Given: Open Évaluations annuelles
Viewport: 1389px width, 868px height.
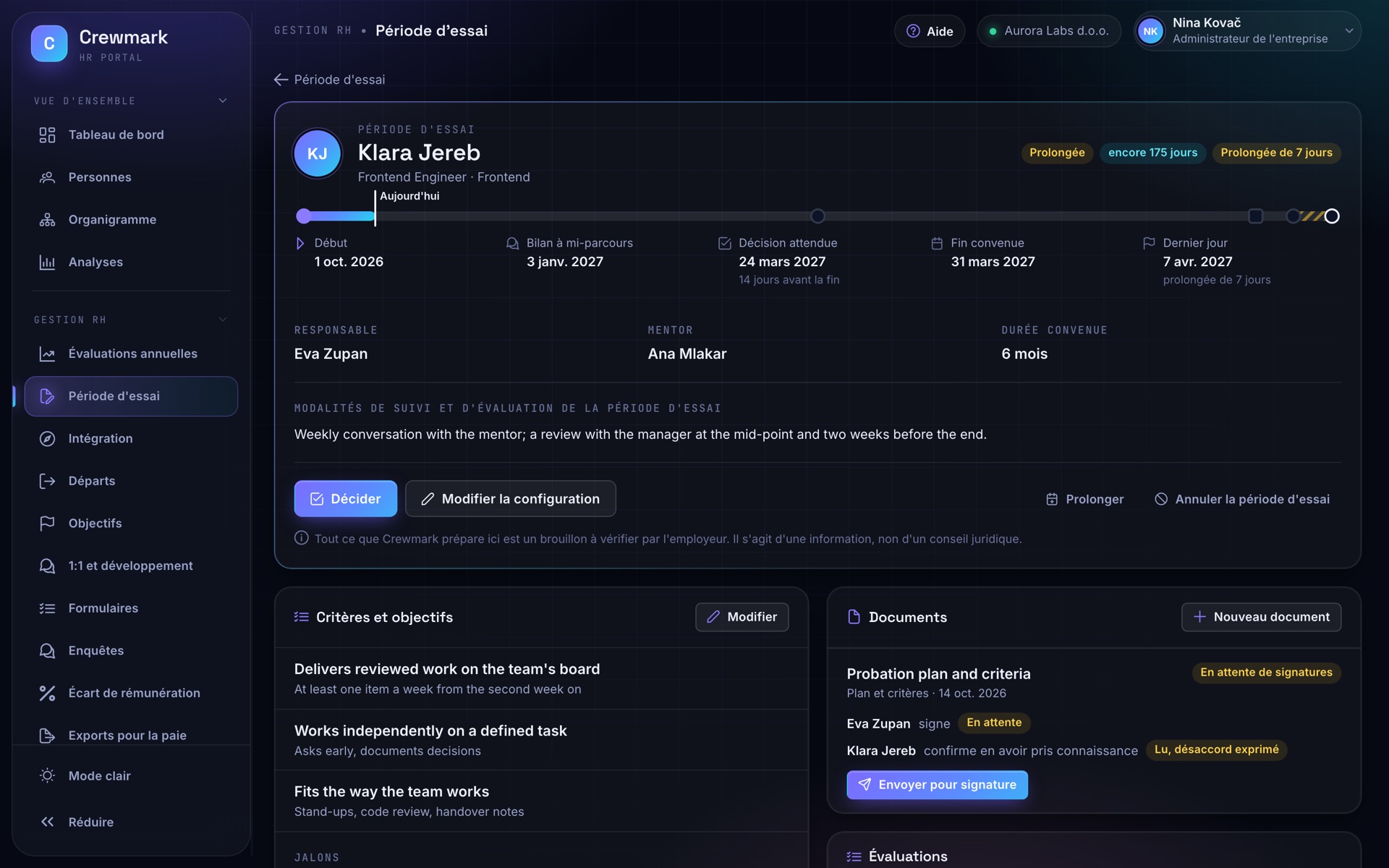Looking at the screenshot, I should tap(131, 354).
